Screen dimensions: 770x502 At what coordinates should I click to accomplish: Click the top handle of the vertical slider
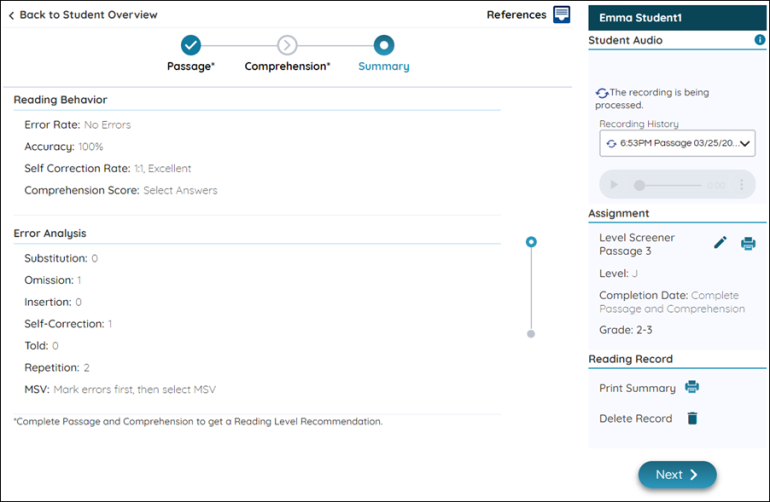tap(531, 242)
